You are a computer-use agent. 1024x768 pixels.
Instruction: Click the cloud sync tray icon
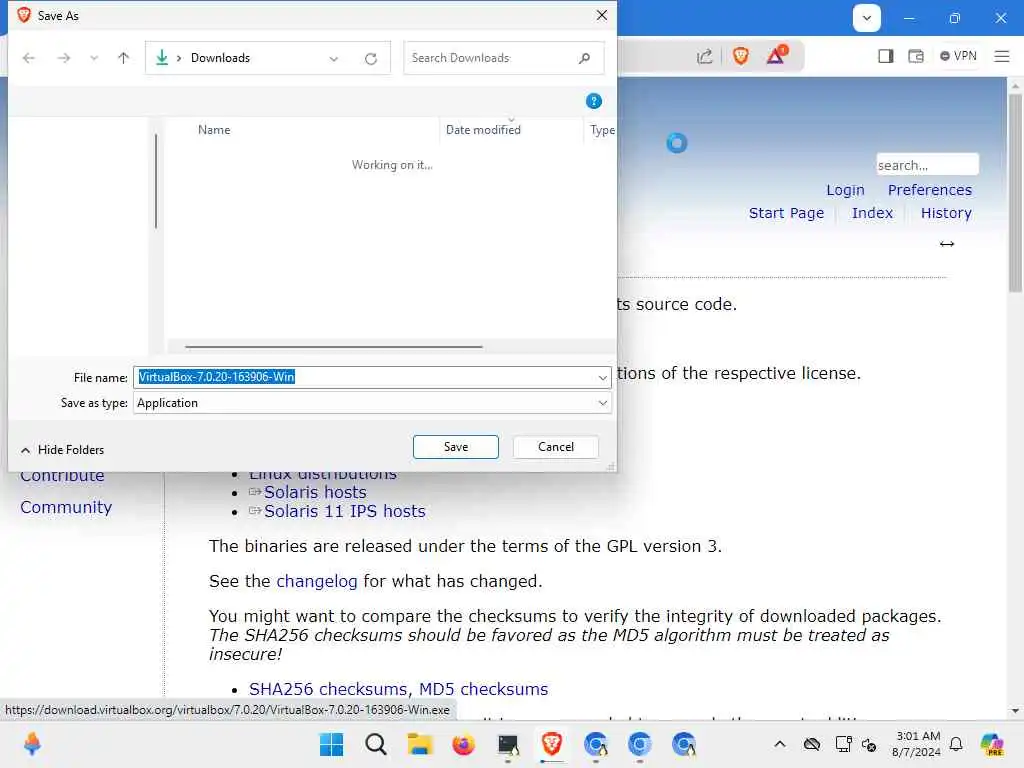(x=812, y=744)
